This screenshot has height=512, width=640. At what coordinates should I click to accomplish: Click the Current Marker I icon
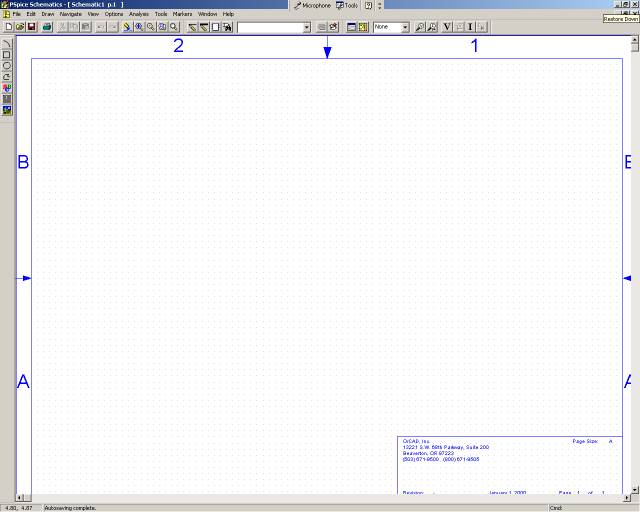pyautogui.click(x=470, y=27)
